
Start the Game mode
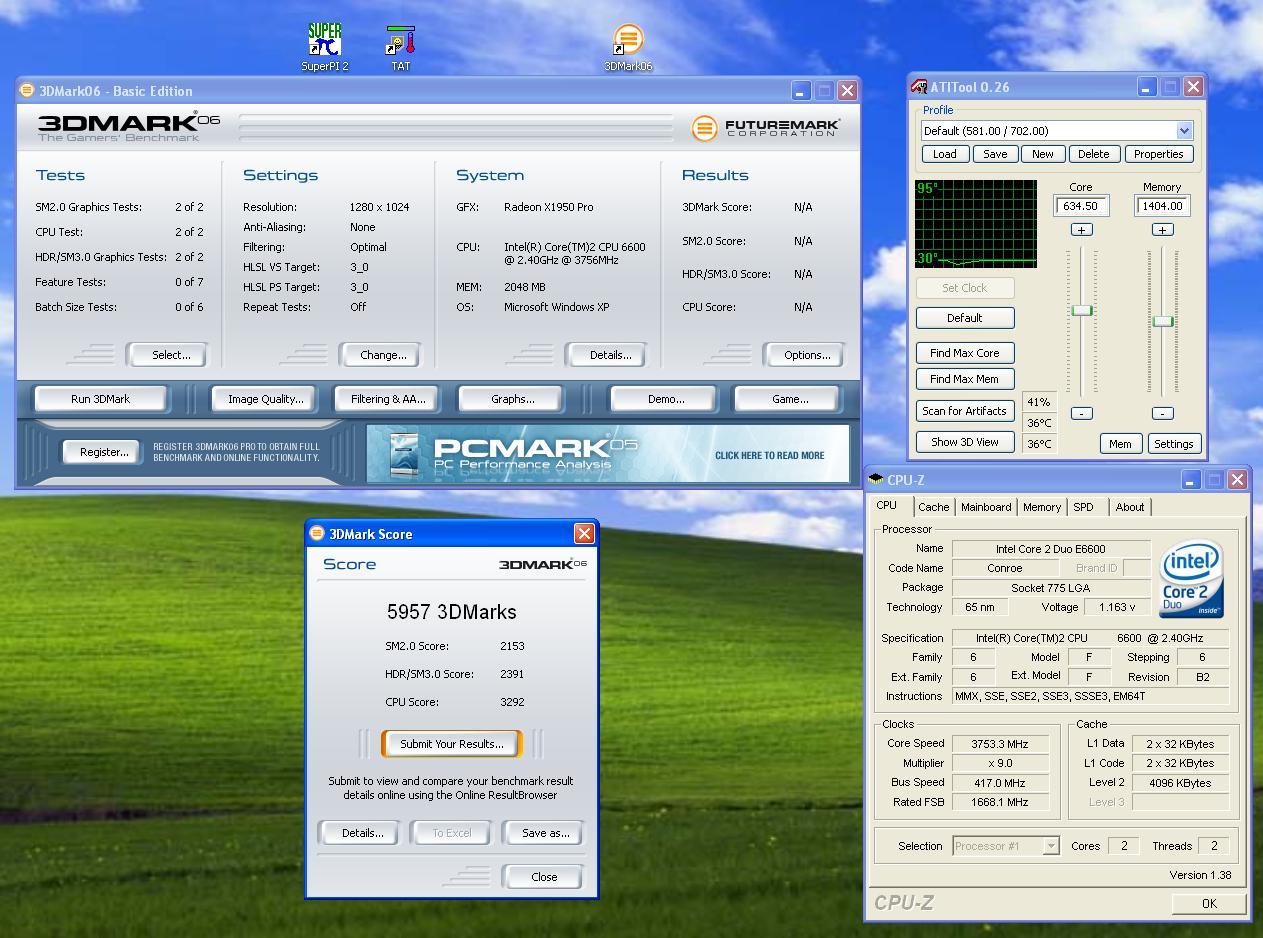(790, 399)
